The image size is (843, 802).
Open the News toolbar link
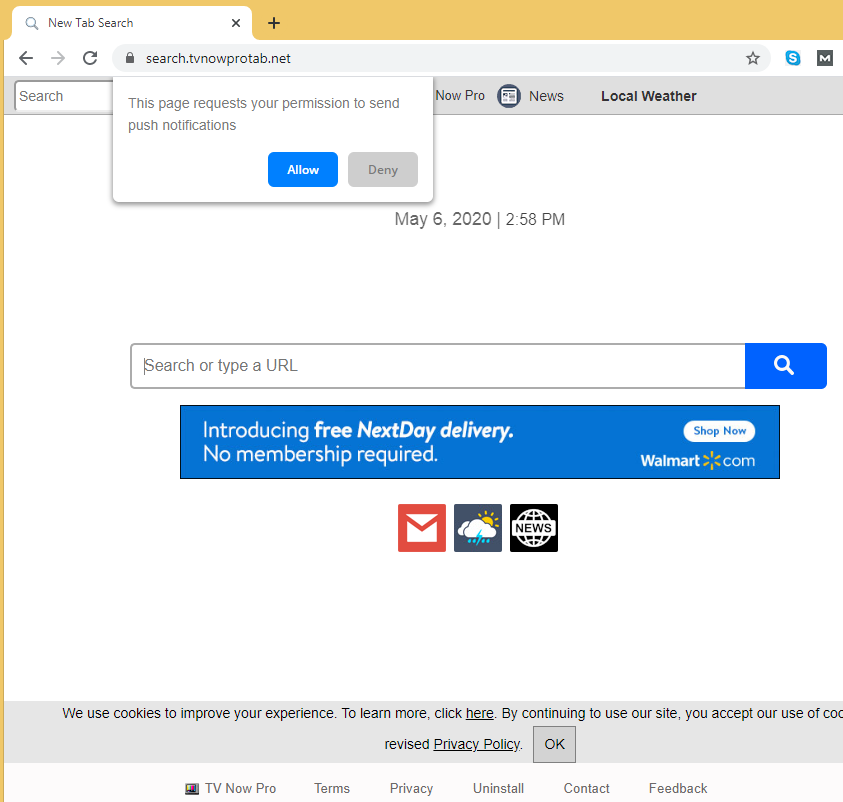pyautogui.click(x=546, y=96)
